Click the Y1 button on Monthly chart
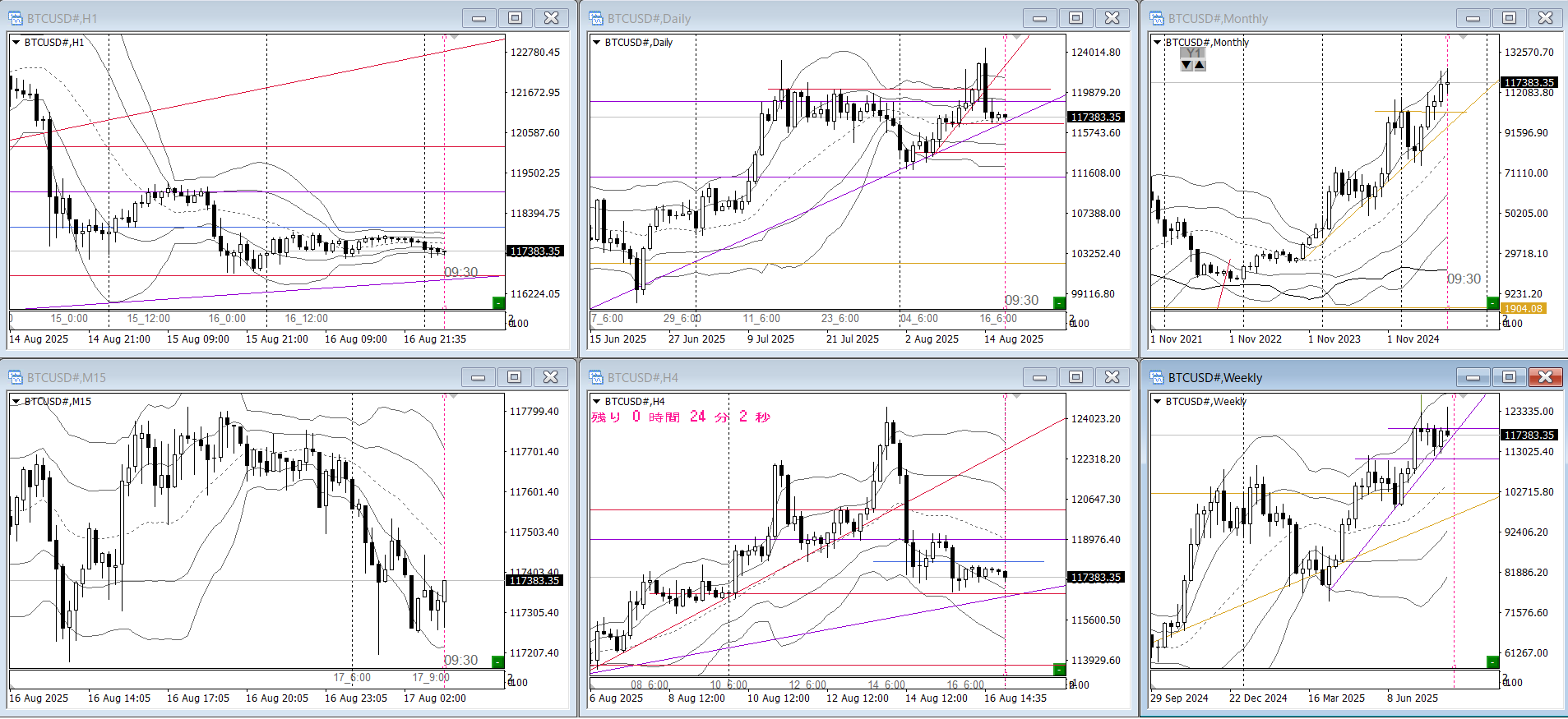This screenshot has height=719, width=1568. (x=1193, y=53)
